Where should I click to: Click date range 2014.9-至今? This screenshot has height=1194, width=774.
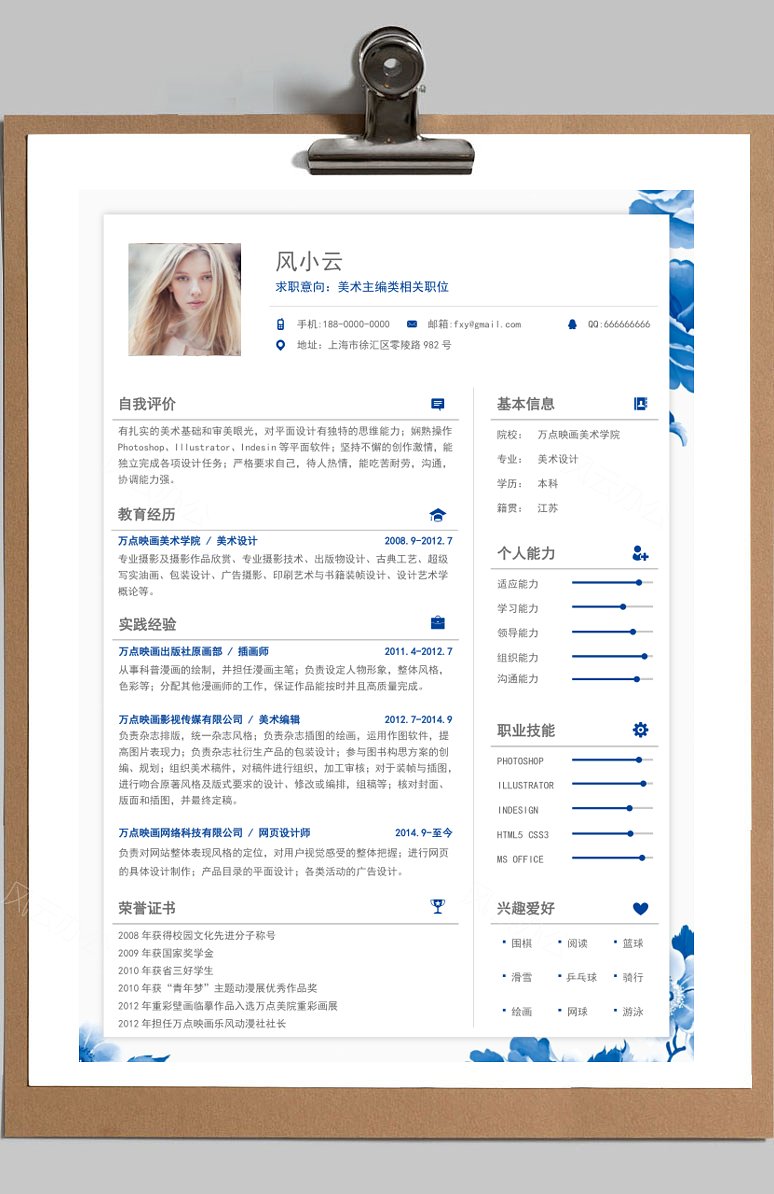pos(424,832)
